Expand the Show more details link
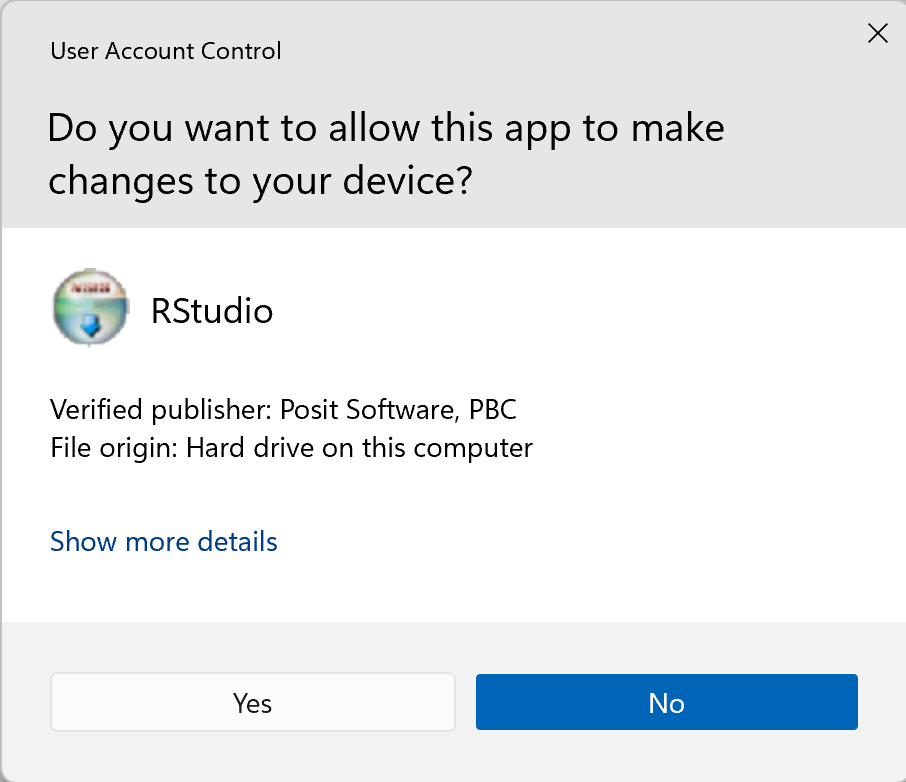906x782 pixels. [x=163, y=542]
